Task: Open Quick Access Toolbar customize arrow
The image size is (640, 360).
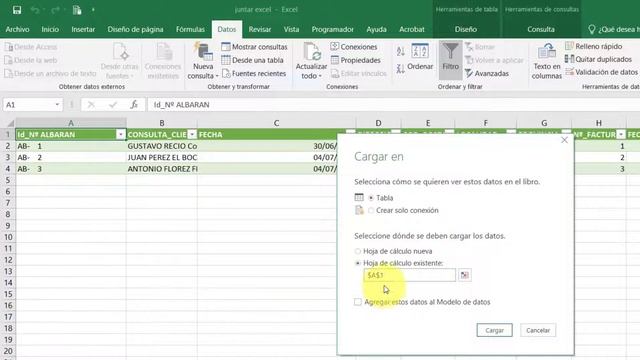Action: [93, 10]
